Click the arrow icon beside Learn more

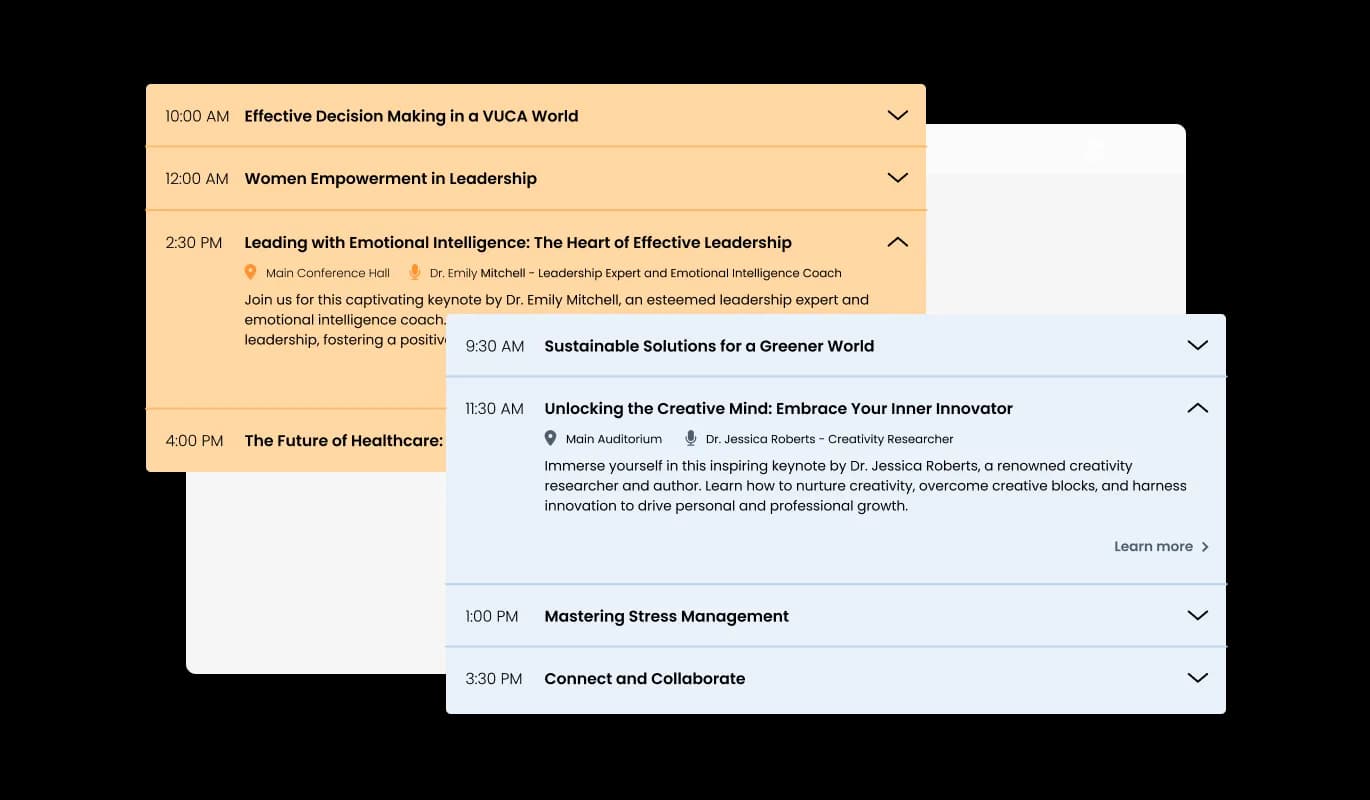pyautogui.click(x=1205, y=547)
